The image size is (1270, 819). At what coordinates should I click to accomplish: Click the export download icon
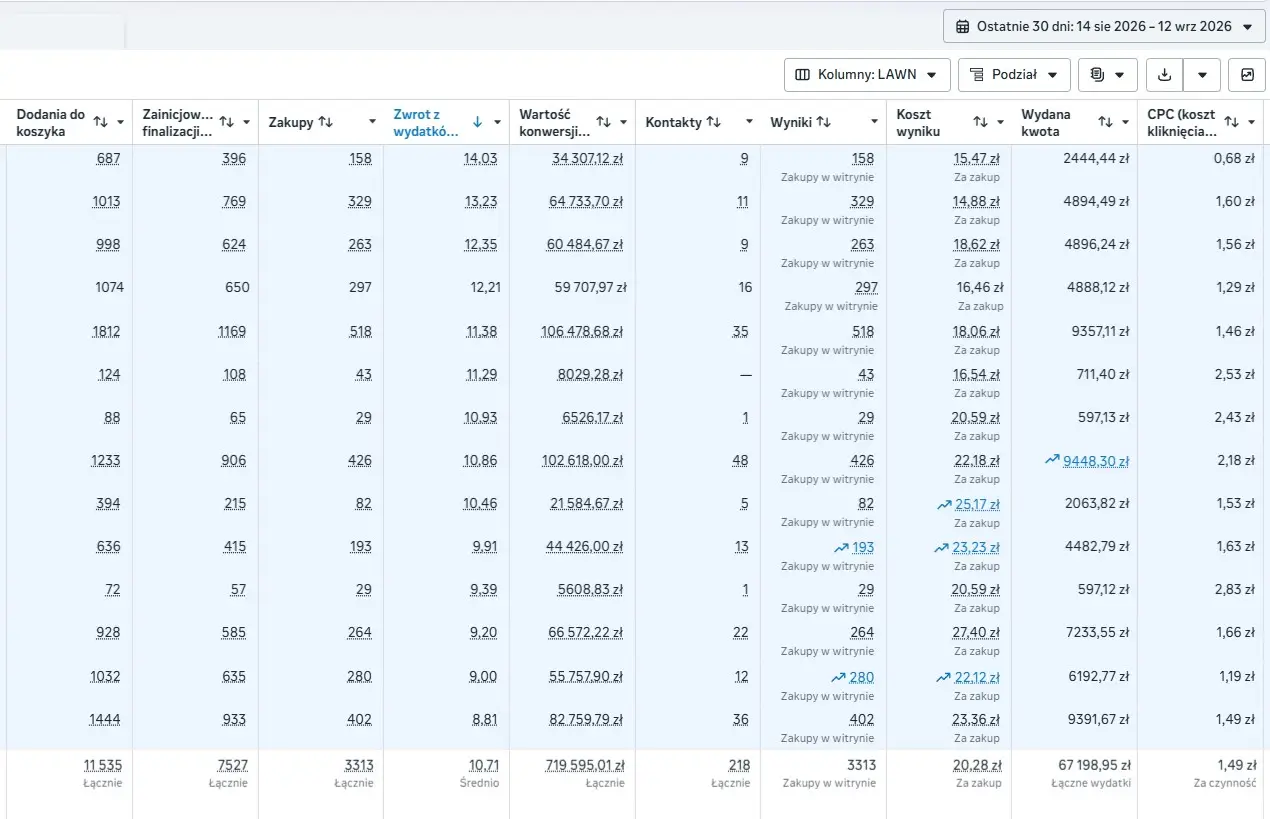coord(1164,75)
